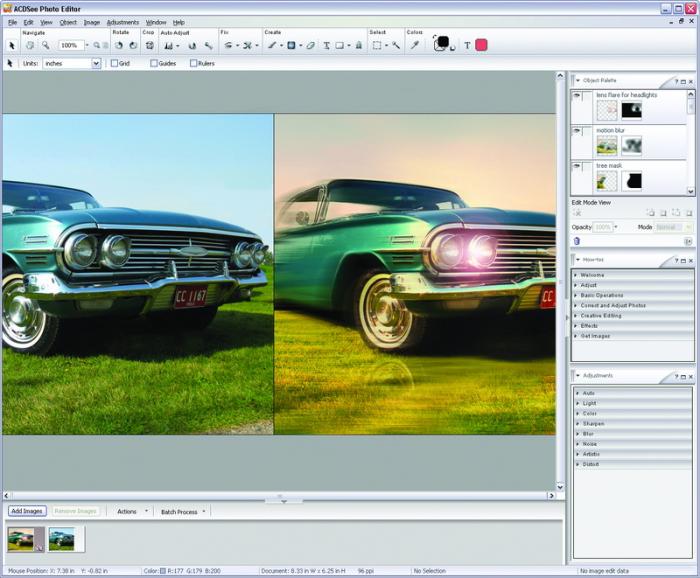Screen dimensions: 700x578
Task: Select the eyedropper color picker
Action: pyautogui.click(x=415, y=46)
